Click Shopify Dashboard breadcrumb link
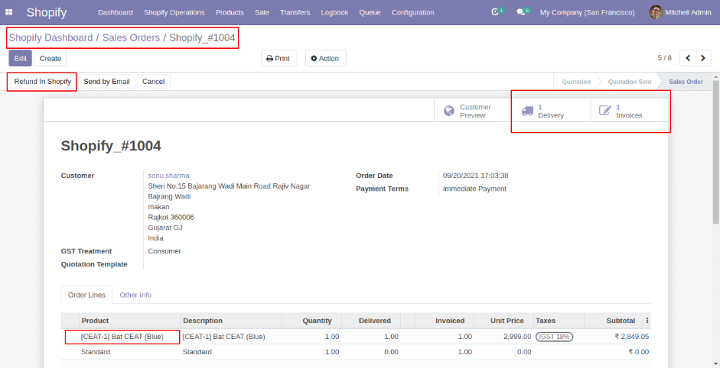Screen dimensions: 720x368 (51, 38)
